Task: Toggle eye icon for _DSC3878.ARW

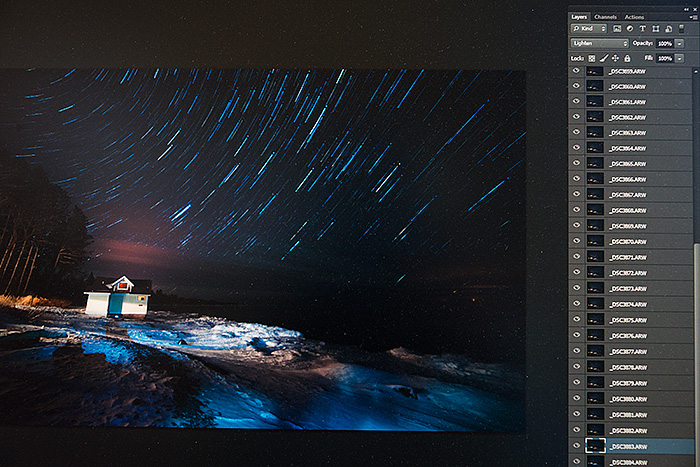Action: (x=576, y=367)
